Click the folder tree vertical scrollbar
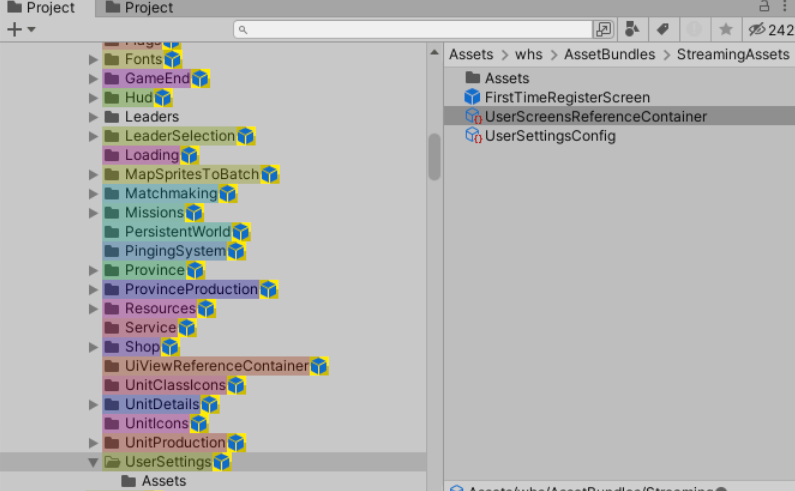 [x=434, y=156]
